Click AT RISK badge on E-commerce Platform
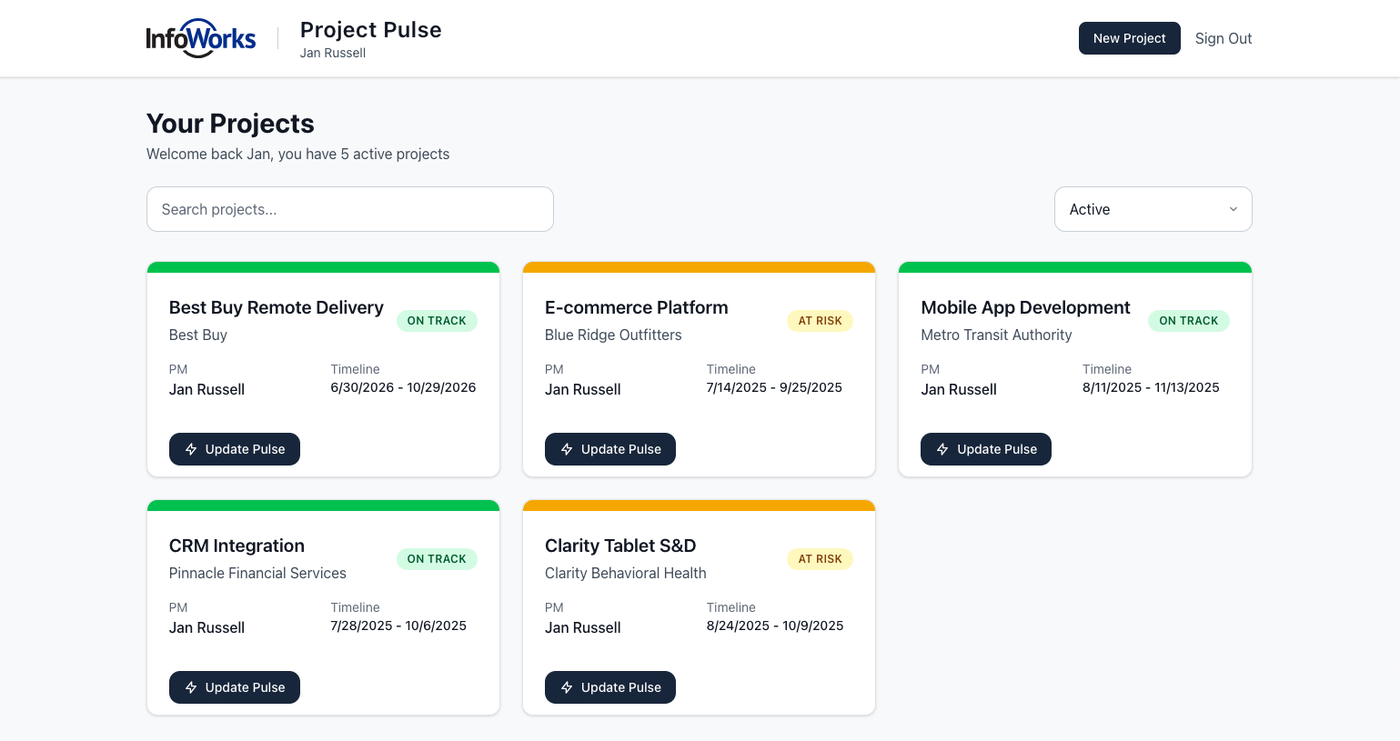This screenshot has height=741, width=1400. coord(820,321)
